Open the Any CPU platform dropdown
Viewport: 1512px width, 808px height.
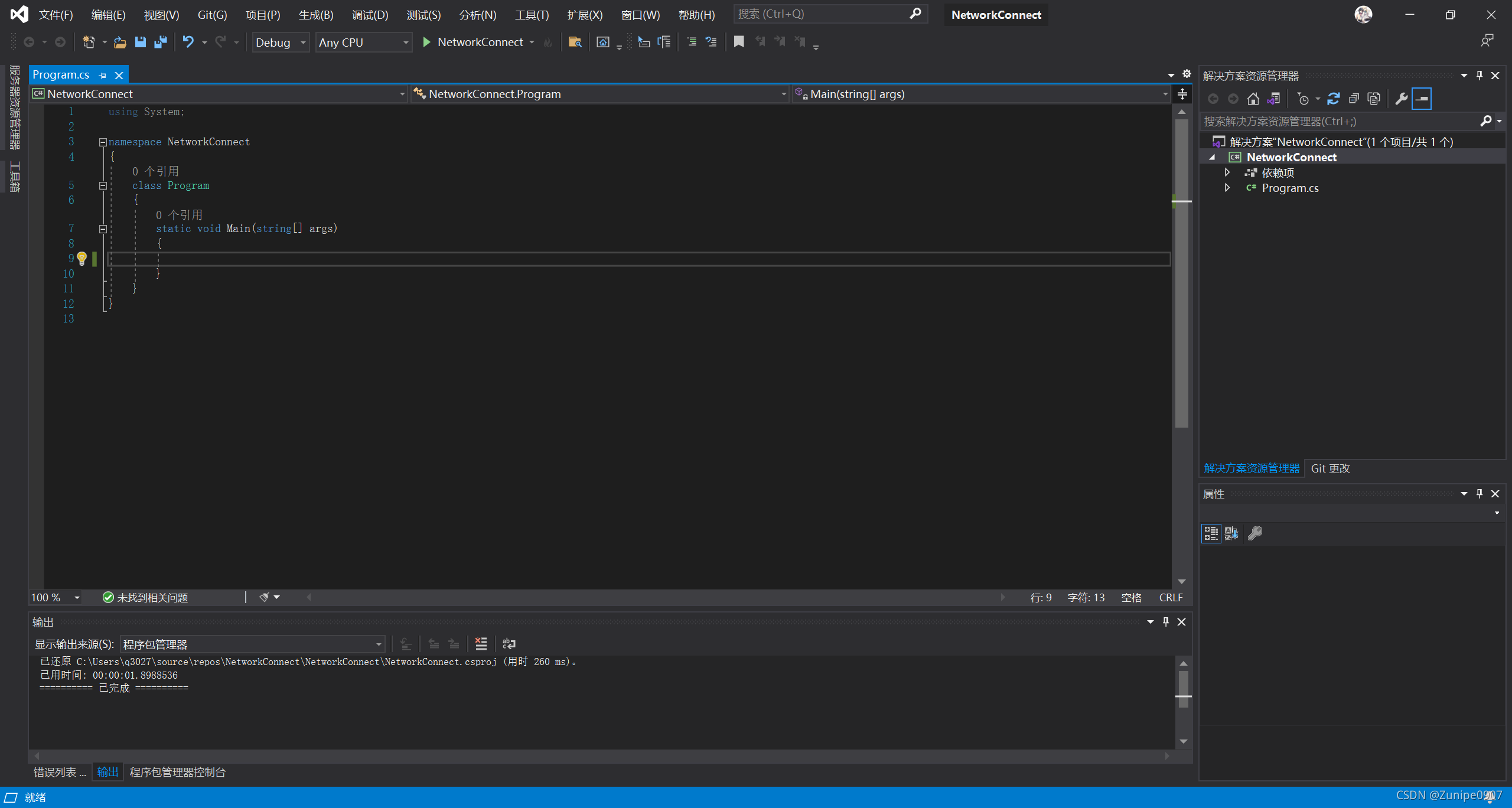point(363,43)
